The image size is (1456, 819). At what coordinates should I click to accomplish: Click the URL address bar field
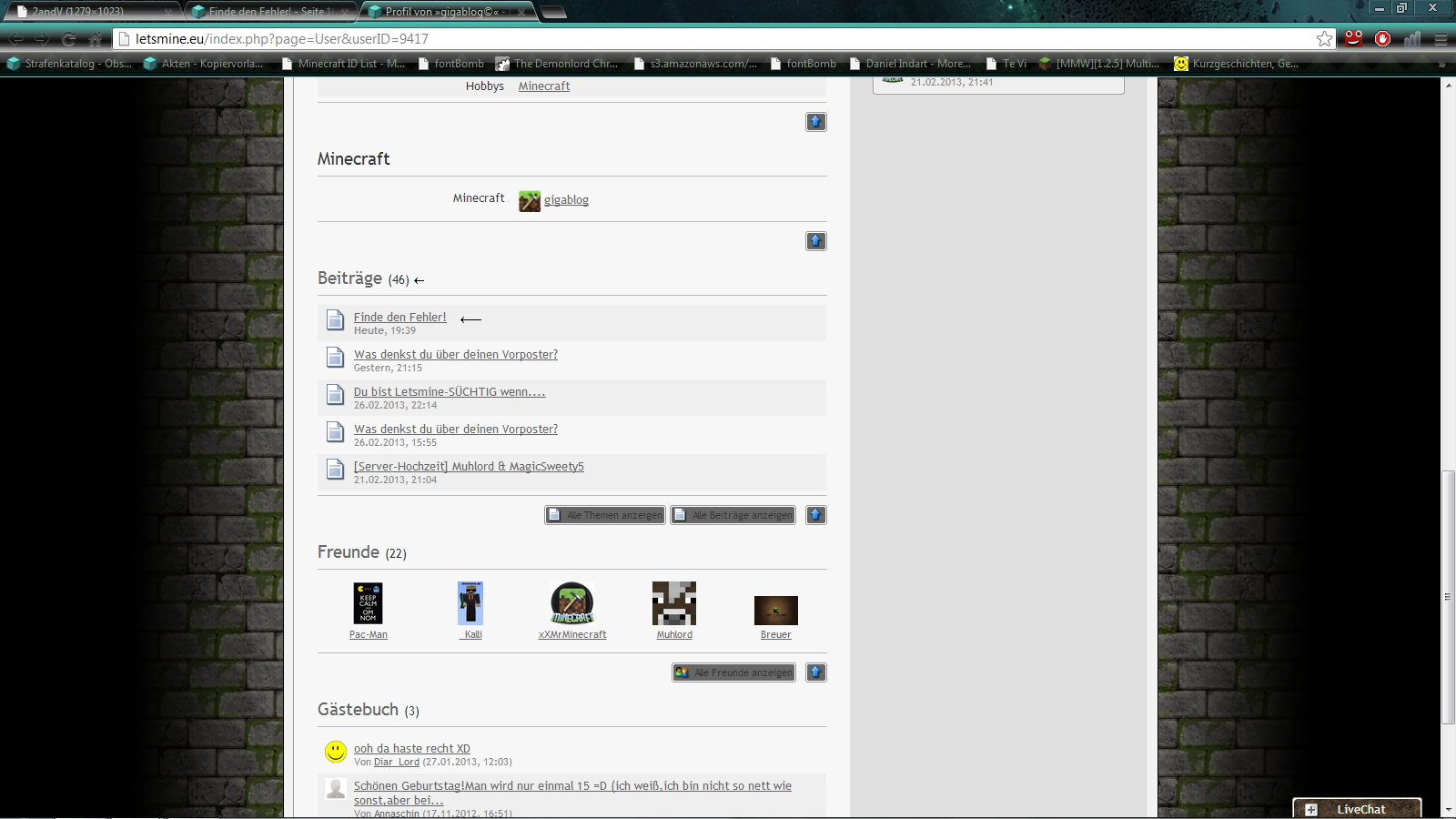[710, 39]
